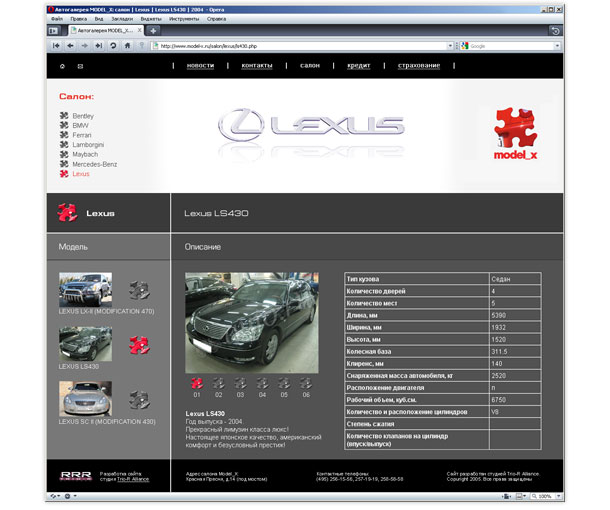Open the Инструменты menu
This screenshot has width=610, height=510.
coord(184,19)
